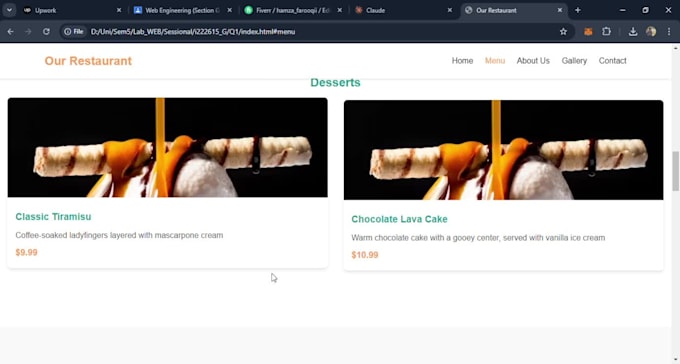Image resolution: width=680 pixels, height=364 pixels.
Task: Select the Menu nav link
Action: click(x=495, y=61)
